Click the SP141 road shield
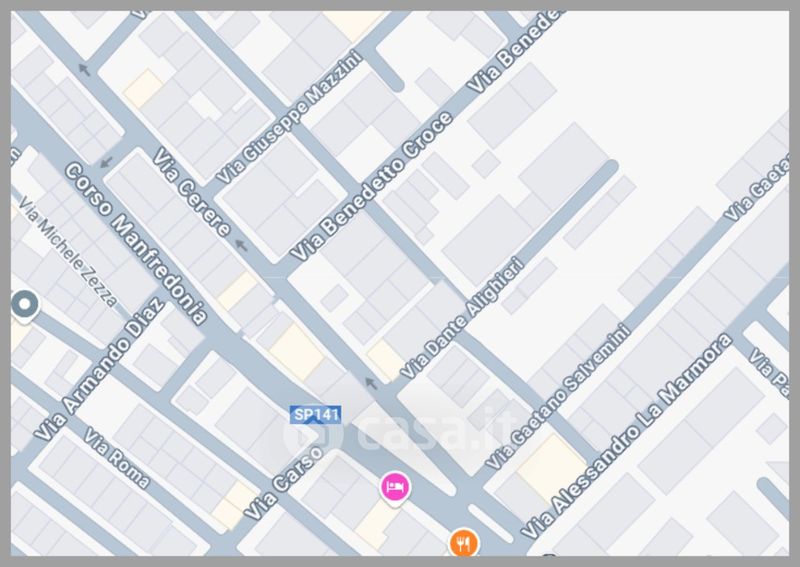 tap(315, 414)
